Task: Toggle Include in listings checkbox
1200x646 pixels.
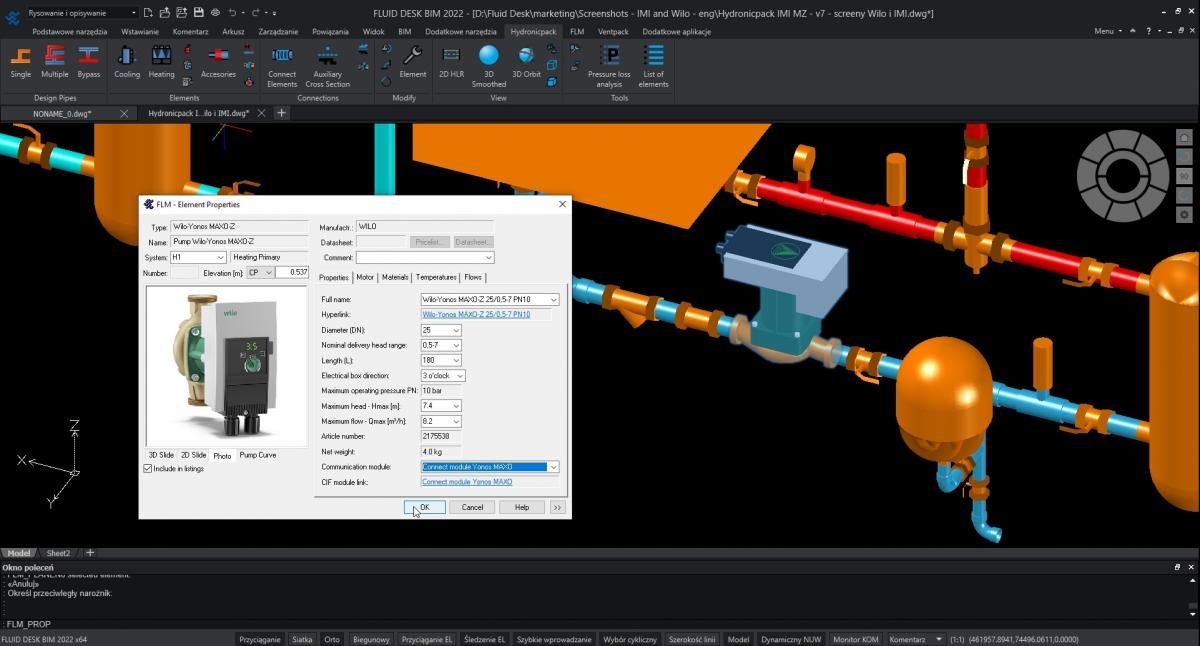Action: pyautogui.click(x=149, y=469)
